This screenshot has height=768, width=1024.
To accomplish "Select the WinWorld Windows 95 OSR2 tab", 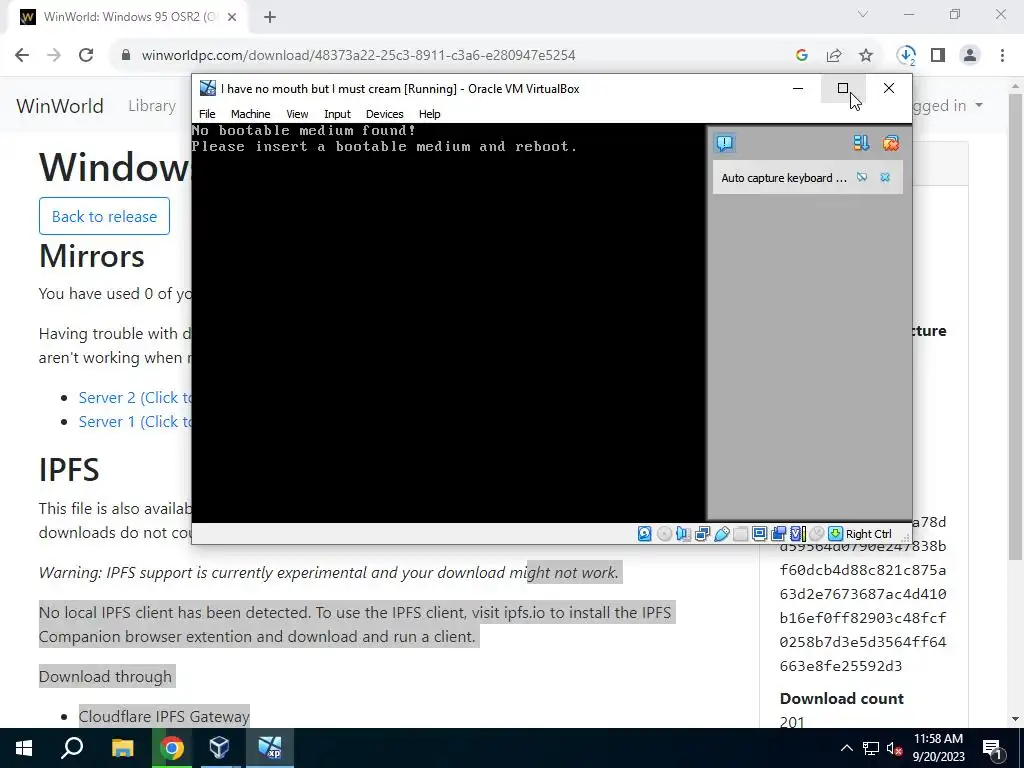I will [128, 17].
